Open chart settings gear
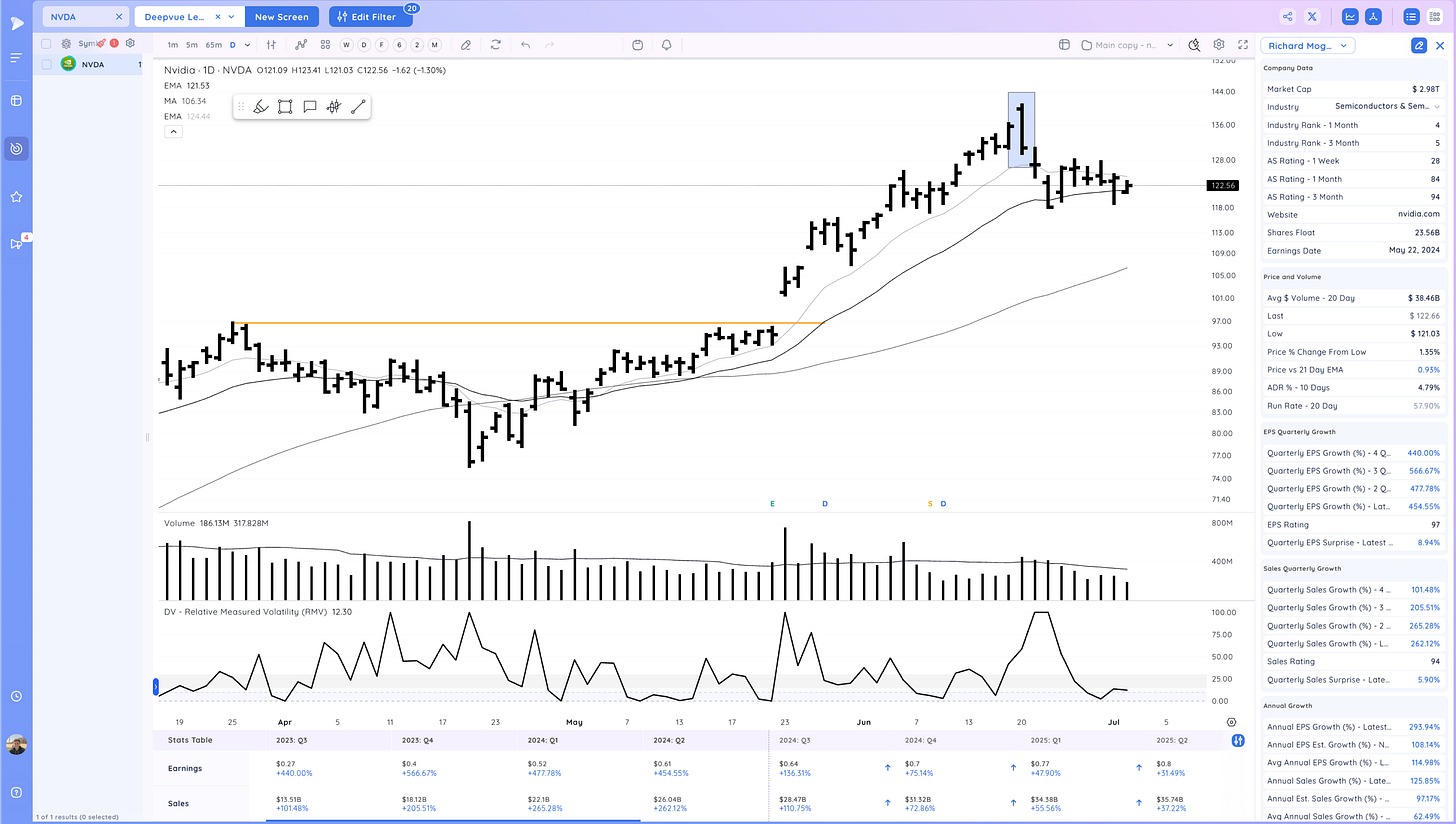Screen dimensions: 1456x824 tap(1219, 45)
